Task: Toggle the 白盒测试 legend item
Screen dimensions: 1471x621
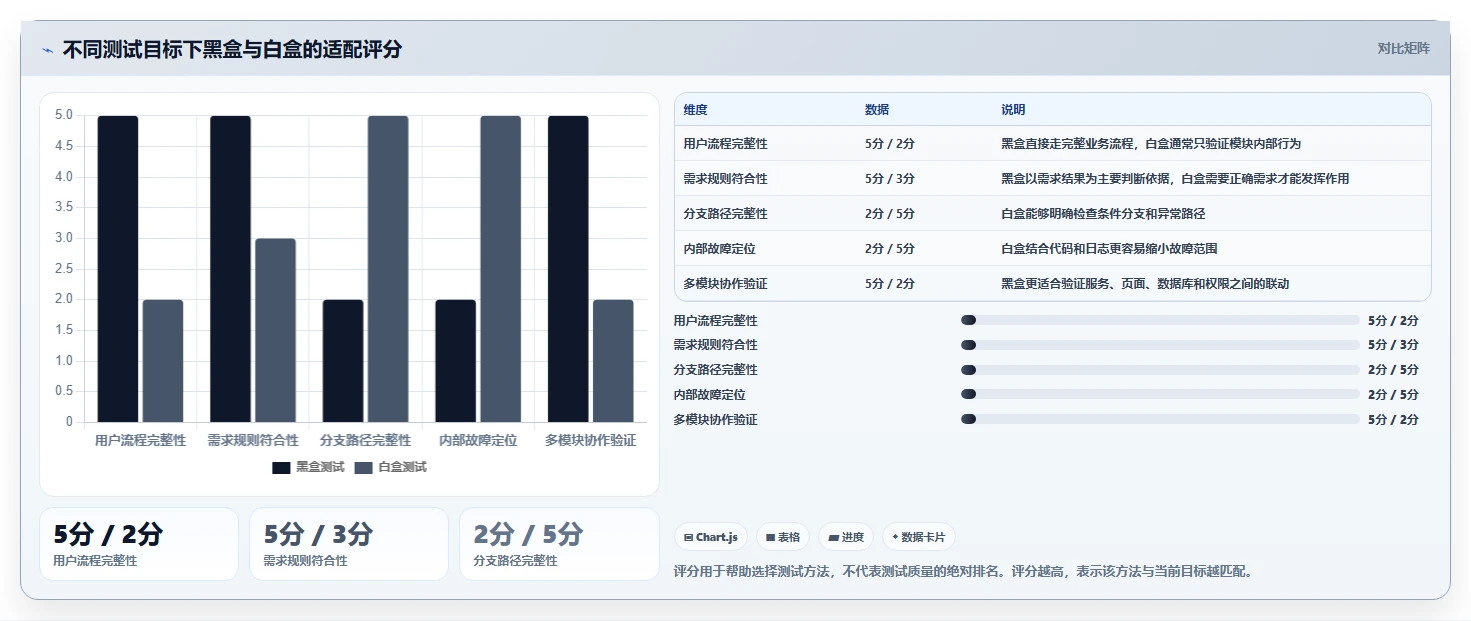Action: (391, 467)
